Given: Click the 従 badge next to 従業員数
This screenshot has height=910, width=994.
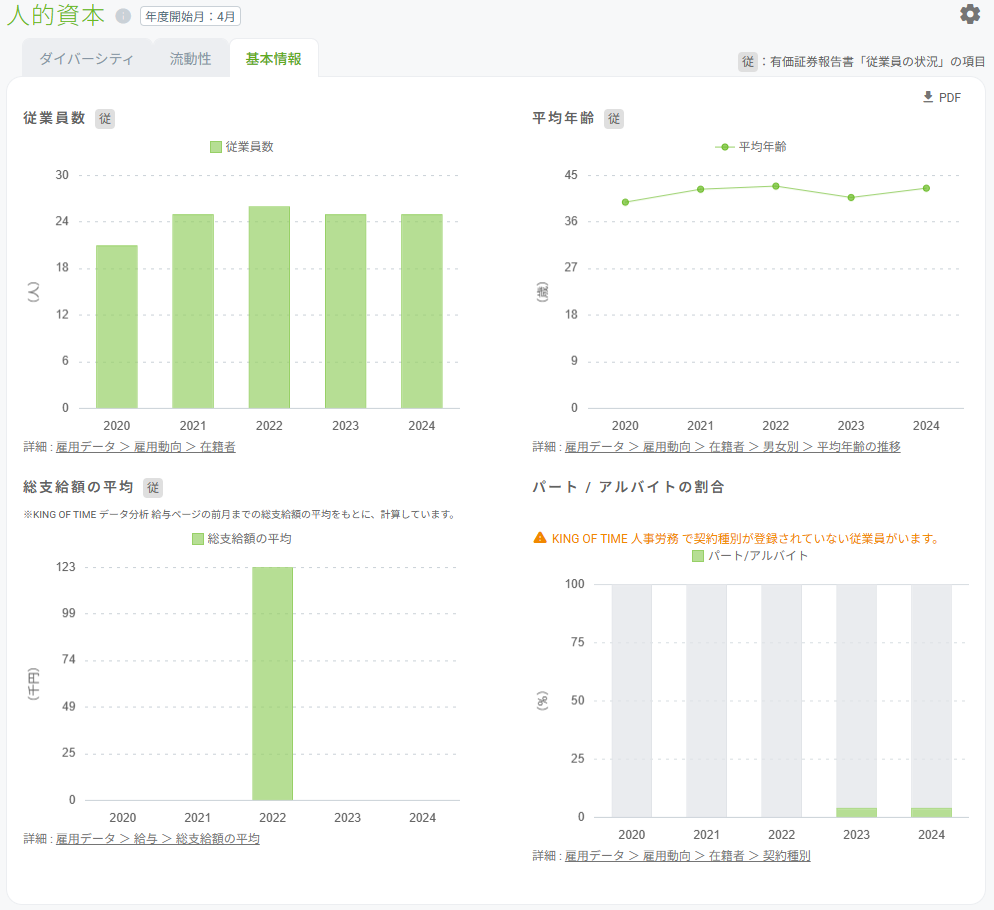Looking at the screenshot, I should point(105,119).
